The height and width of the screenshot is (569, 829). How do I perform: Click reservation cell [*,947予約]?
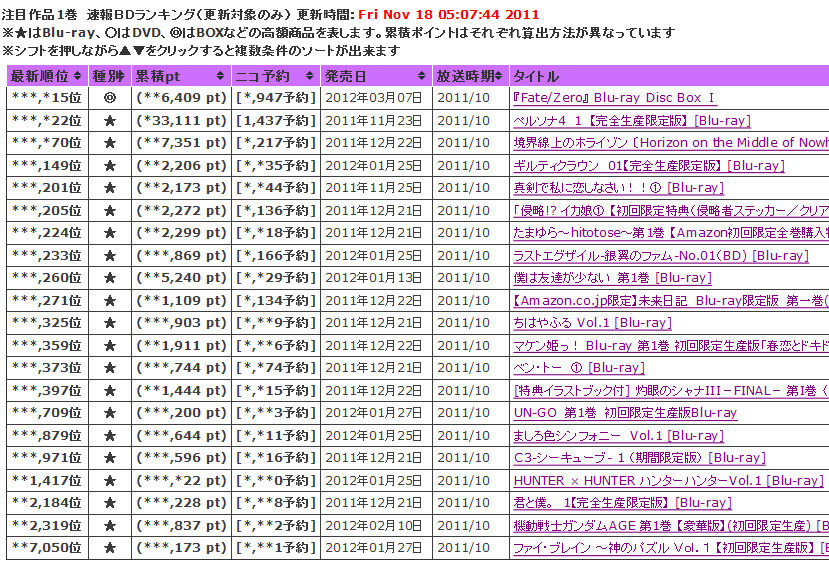(275, 98)
